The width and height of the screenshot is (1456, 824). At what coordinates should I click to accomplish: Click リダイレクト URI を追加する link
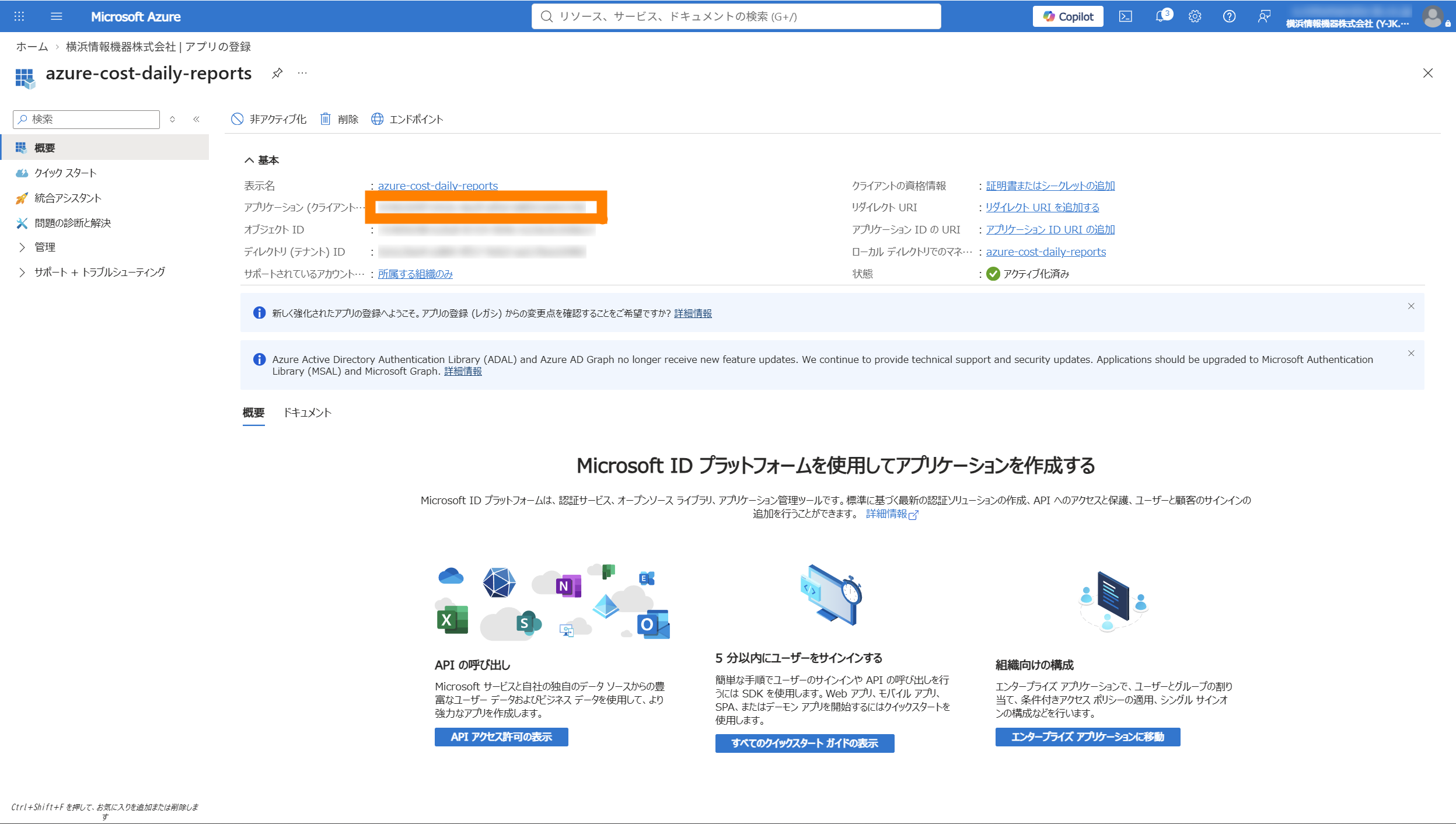click(1042, 207)
